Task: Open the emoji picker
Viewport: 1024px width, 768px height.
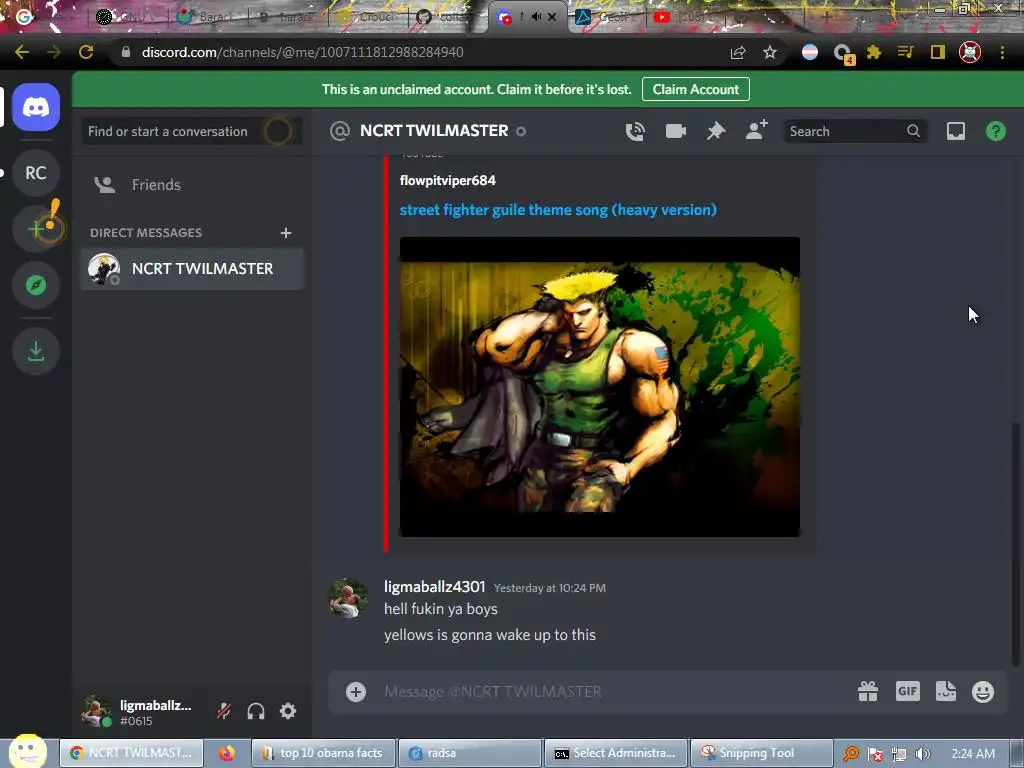Action: pyautogui.click(x=983, y=692)
